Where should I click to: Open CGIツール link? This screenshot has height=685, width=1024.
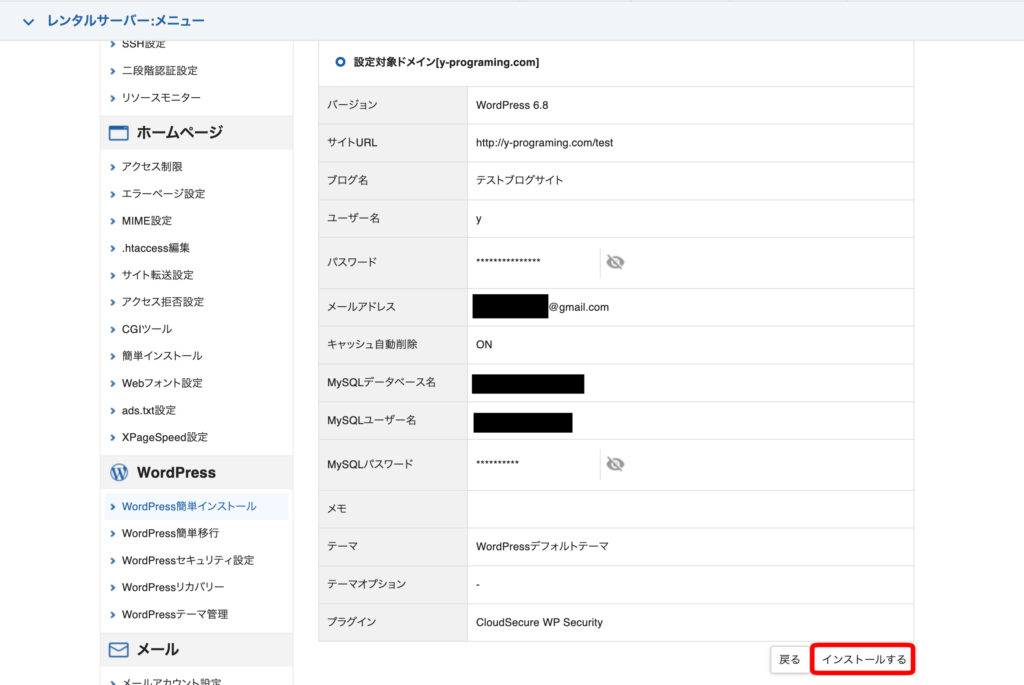tap(147, 329)
